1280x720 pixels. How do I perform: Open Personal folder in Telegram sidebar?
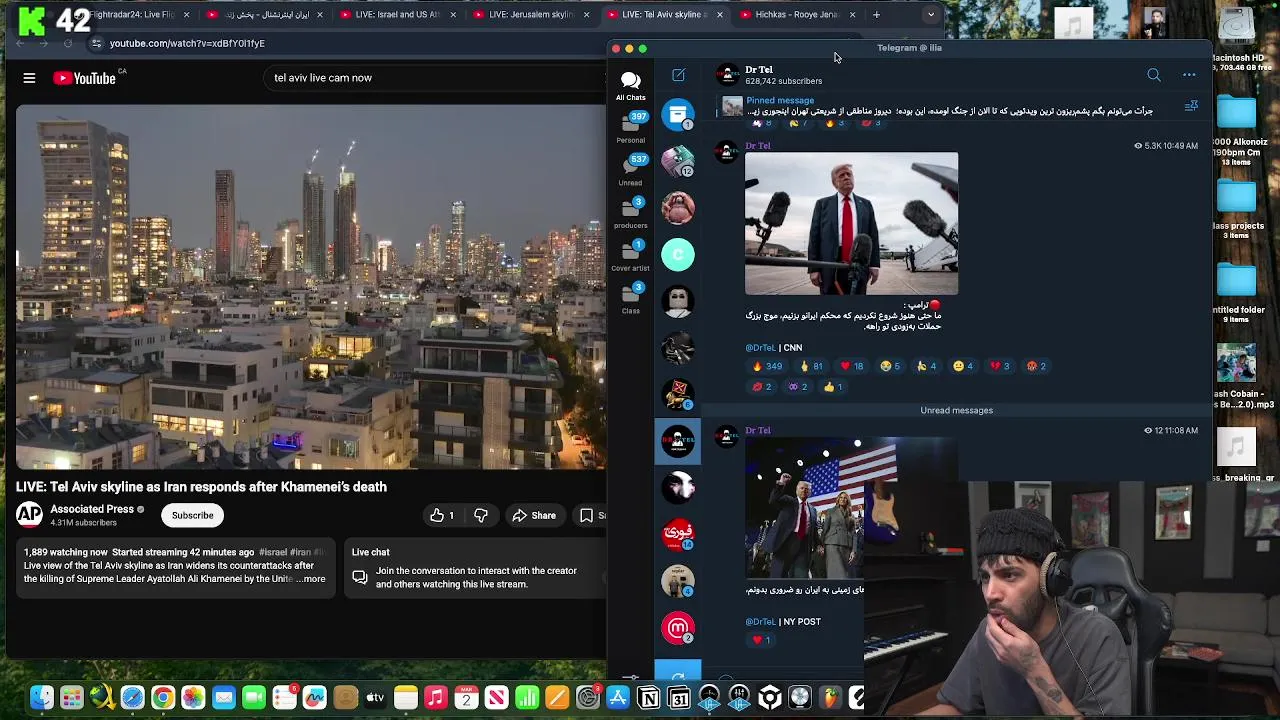630,127
